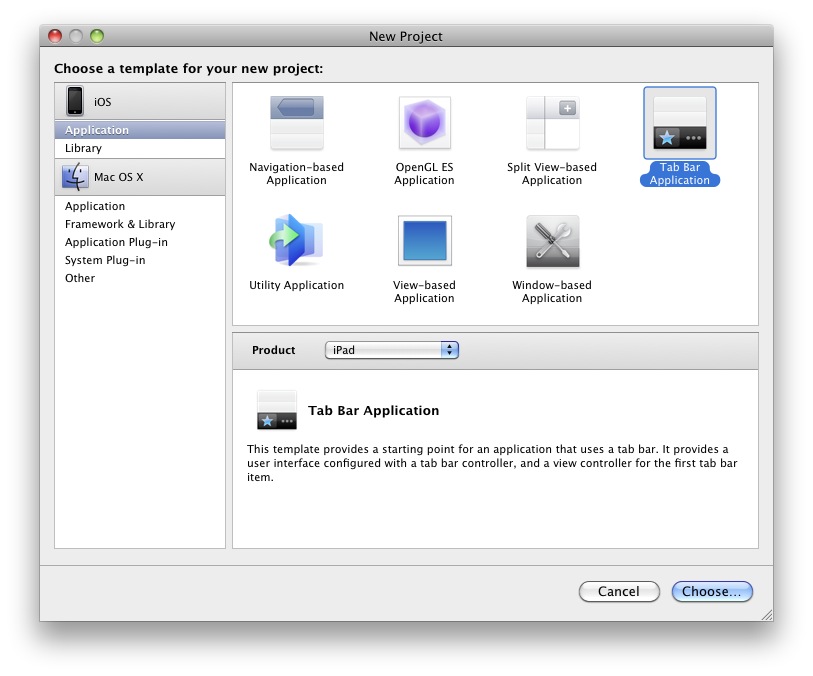Viewport: 813px width, 676px height.
Task: Click the iPhone icon in iOS header
Action: coord(75,101)
